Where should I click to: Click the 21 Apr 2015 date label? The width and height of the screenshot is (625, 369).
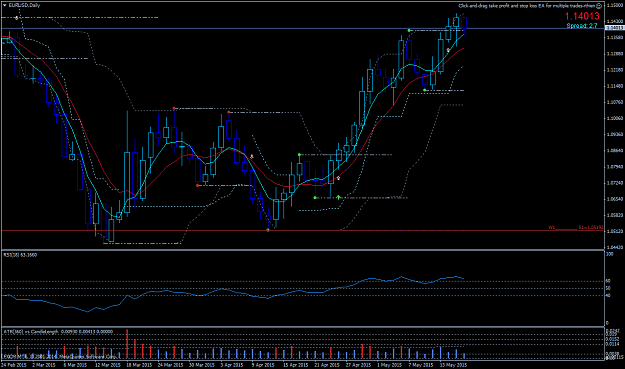327,365
